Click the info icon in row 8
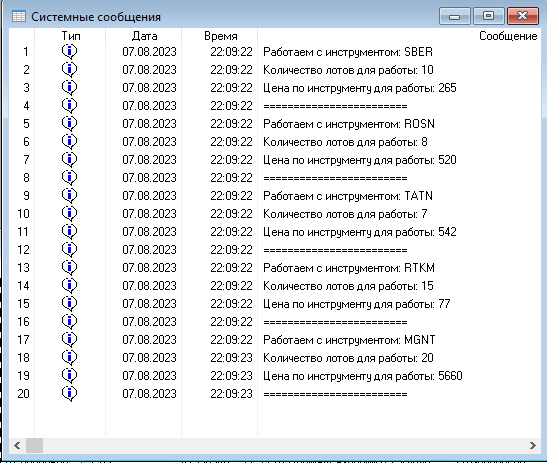 click(x=69, y=178)
